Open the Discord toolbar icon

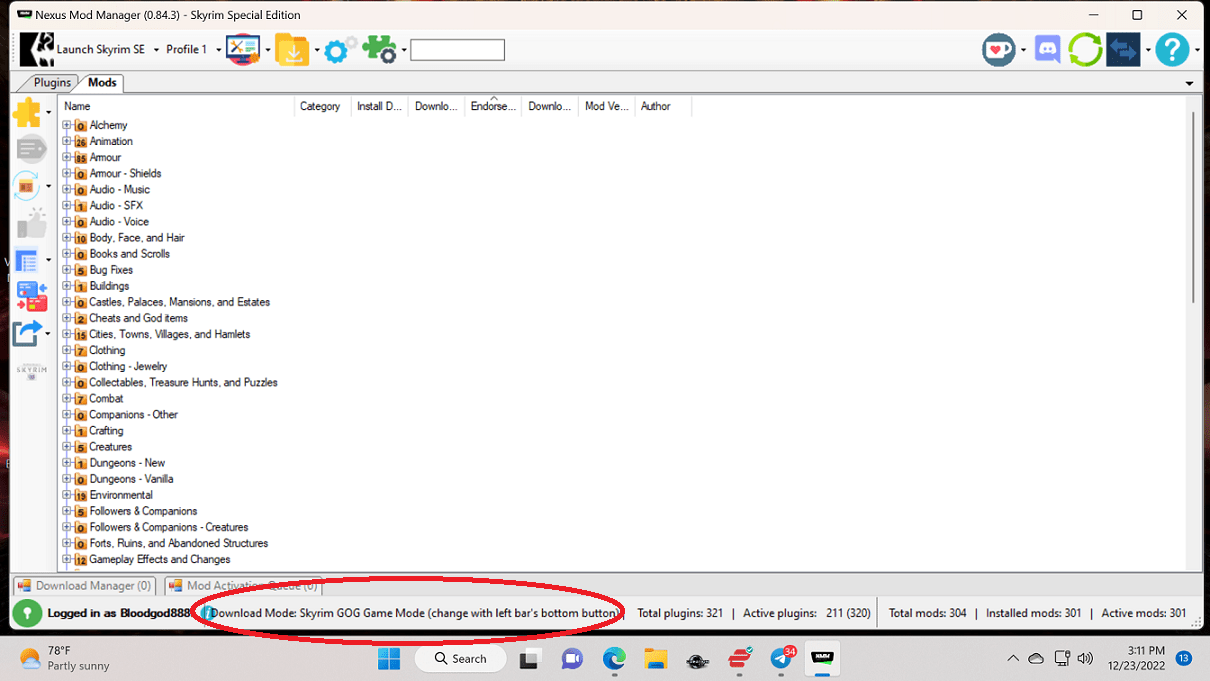coord(1047,49)
